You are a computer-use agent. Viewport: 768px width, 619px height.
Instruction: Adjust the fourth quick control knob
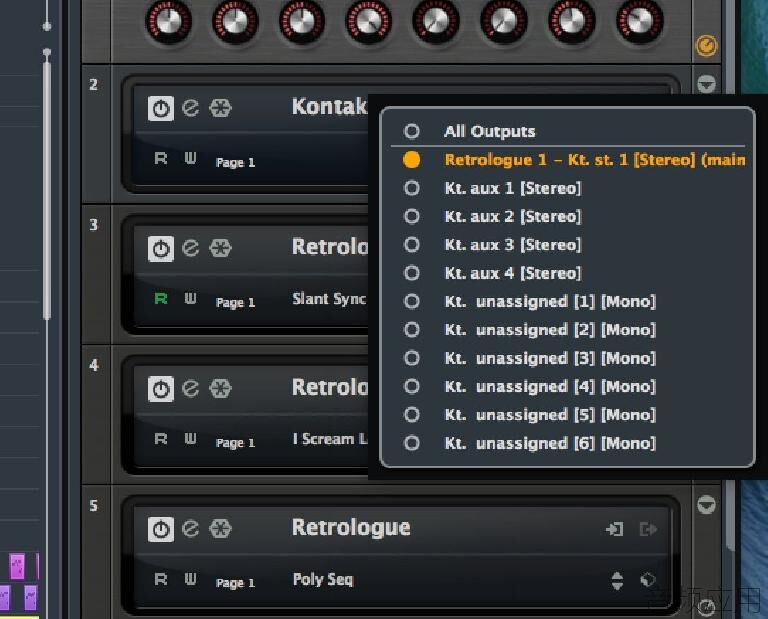(369, 22)
